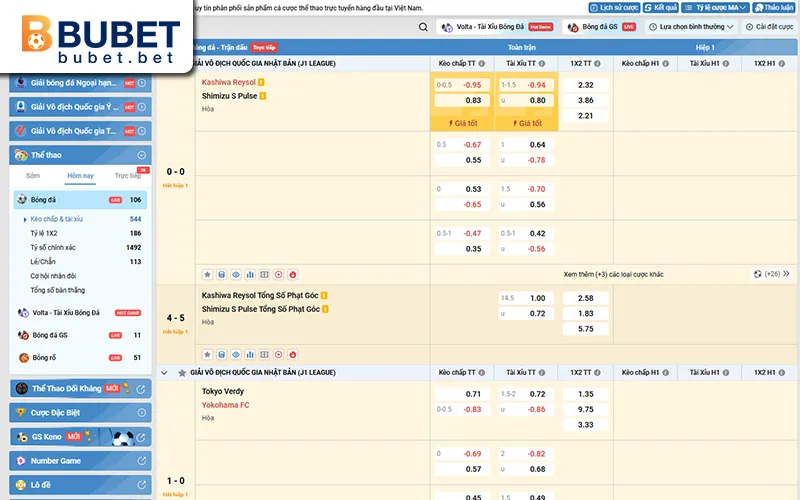Open Thể Thao Đối Kháng menu
The height and width of the screenshot is (500, 800).
80,389
